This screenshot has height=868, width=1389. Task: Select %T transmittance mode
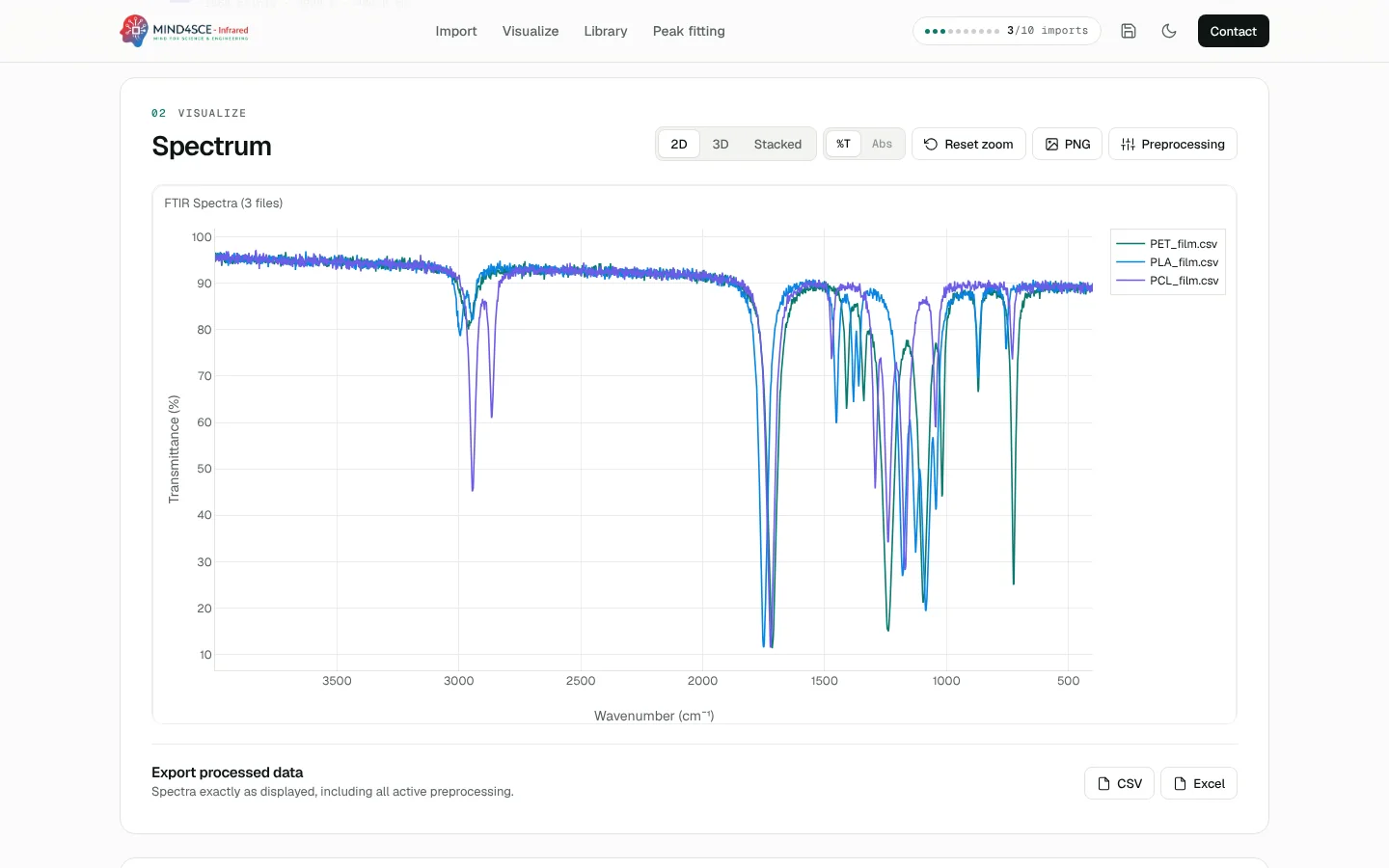coord(843,144)
